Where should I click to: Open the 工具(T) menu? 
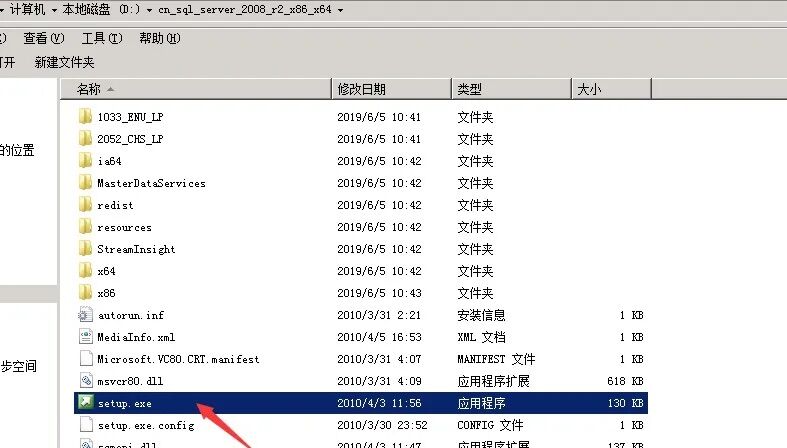101,38
